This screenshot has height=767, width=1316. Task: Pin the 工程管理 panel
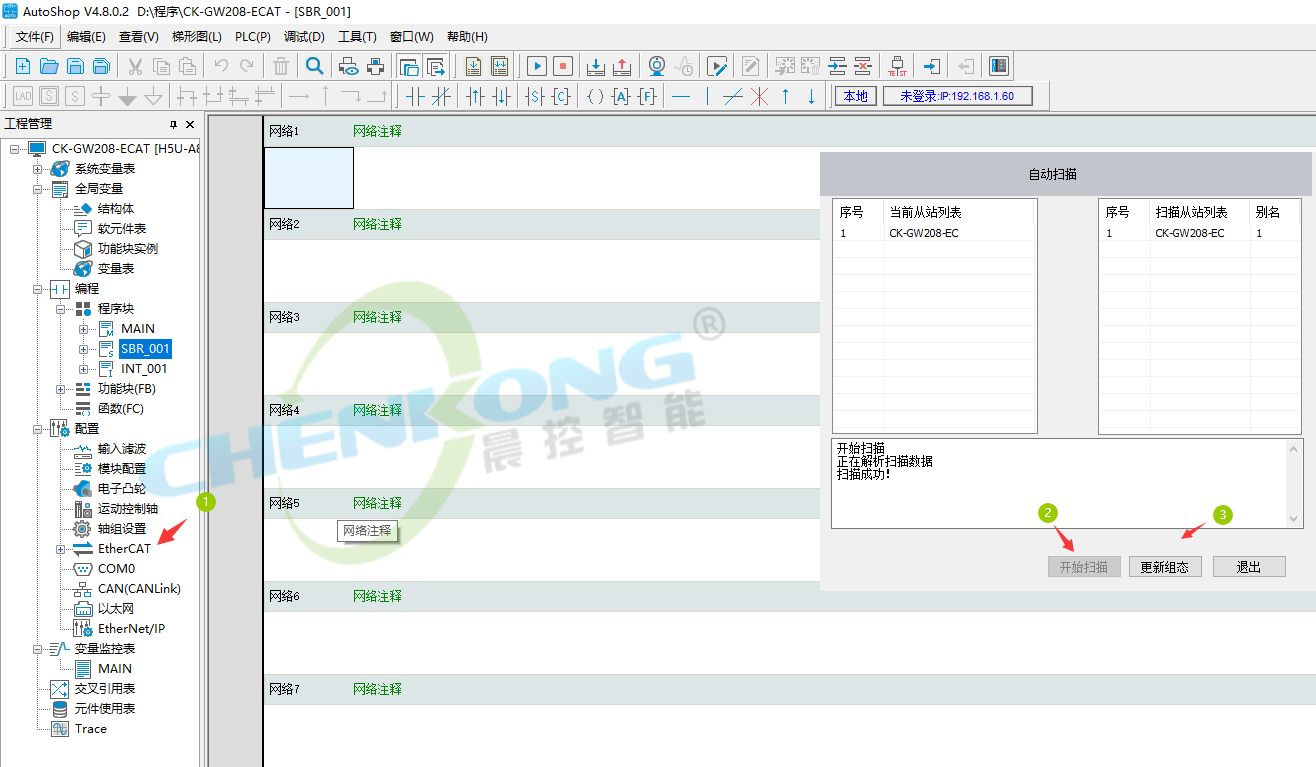click(x=173, y=124)
